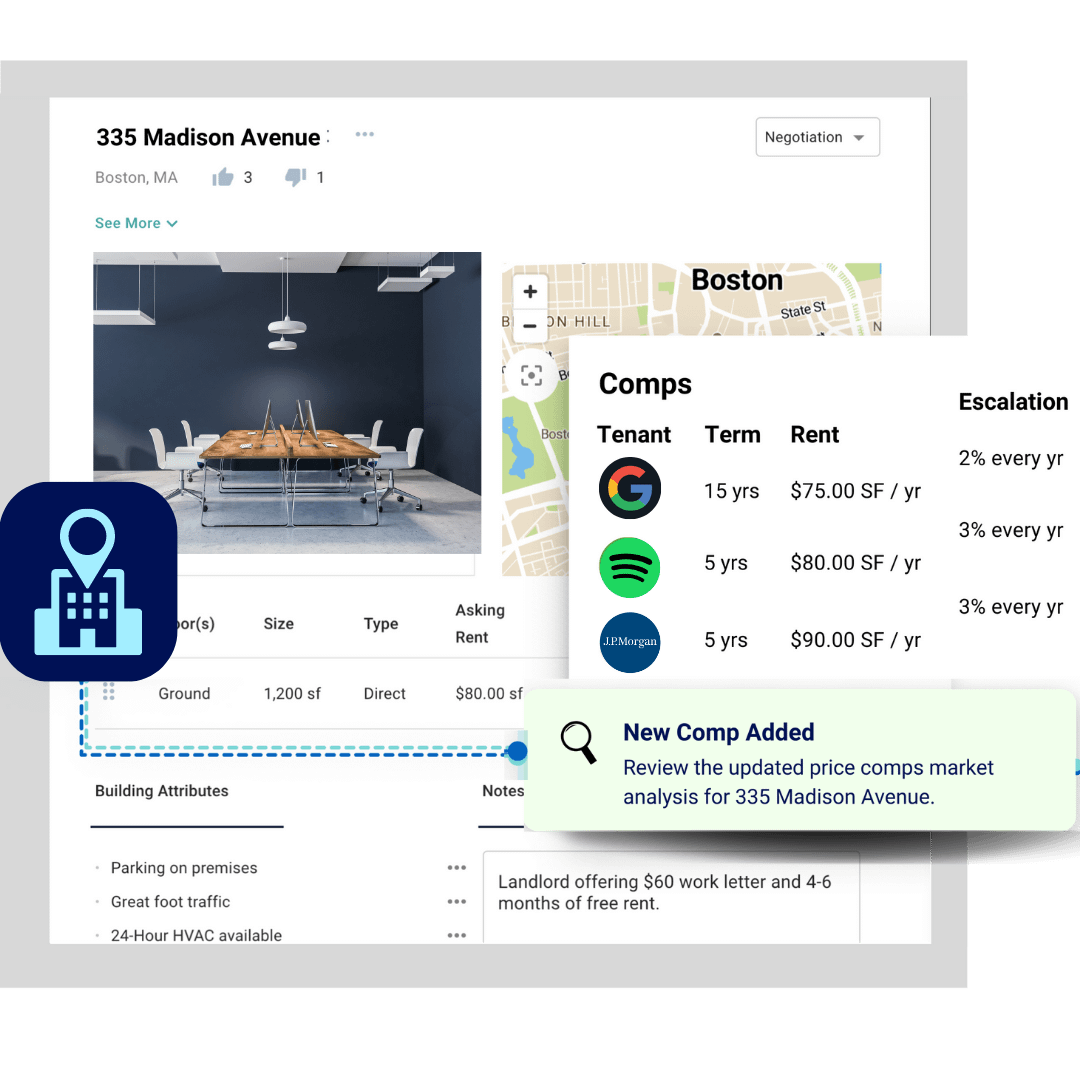Screen dimensions: 1080x1080
Task: Zoom out on the Boston map
Action: click(530, 326)
